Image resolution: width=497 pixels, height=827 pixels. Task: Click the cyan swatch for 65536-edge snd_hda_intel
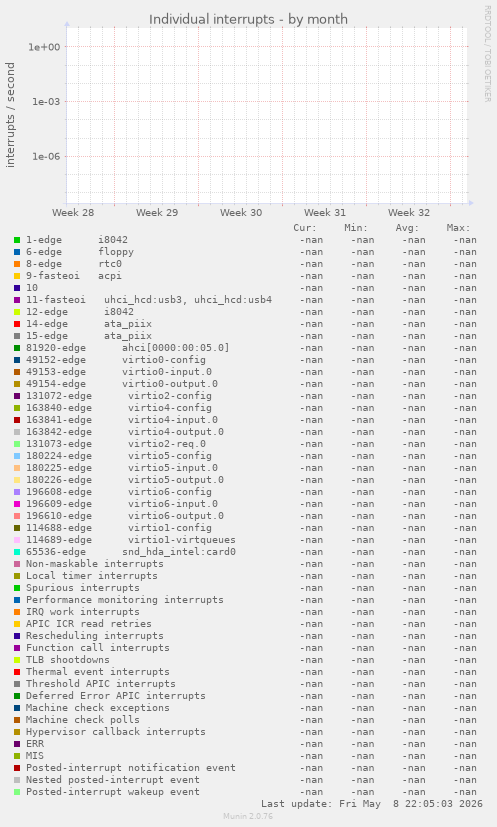(x=17, y=552)
